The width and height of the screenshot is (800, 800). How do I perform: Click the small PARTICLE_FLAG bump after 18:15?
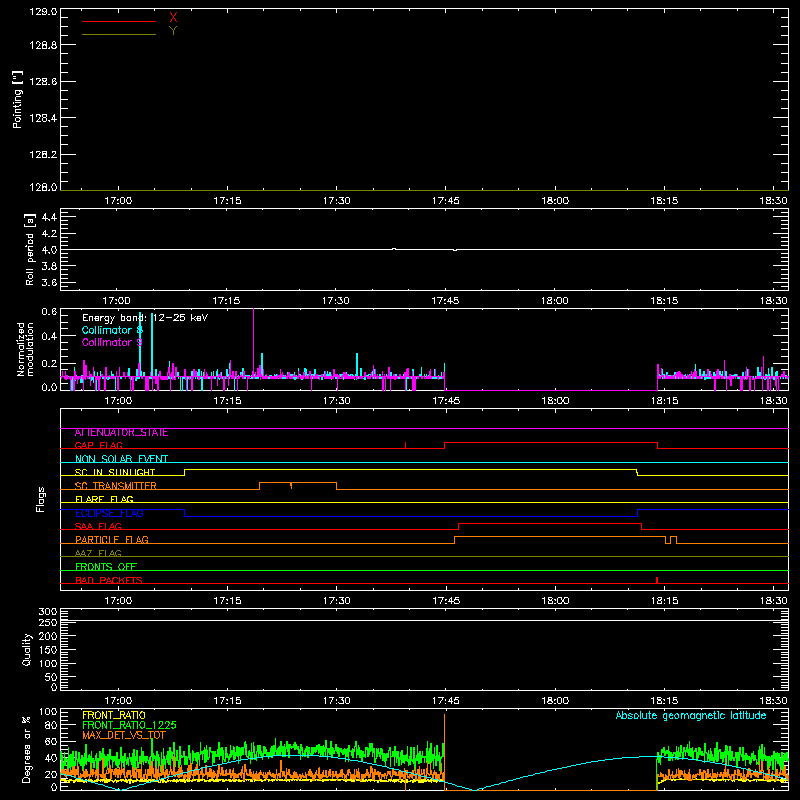click(673, 540)
